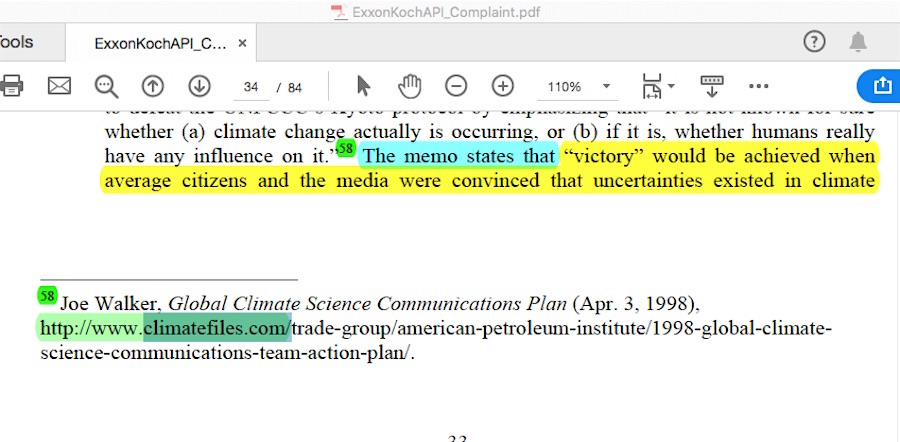The height and width of the screenshot is (442, 900).
Task: Zoom in with the plus button
Action: (x=502, y=86)
